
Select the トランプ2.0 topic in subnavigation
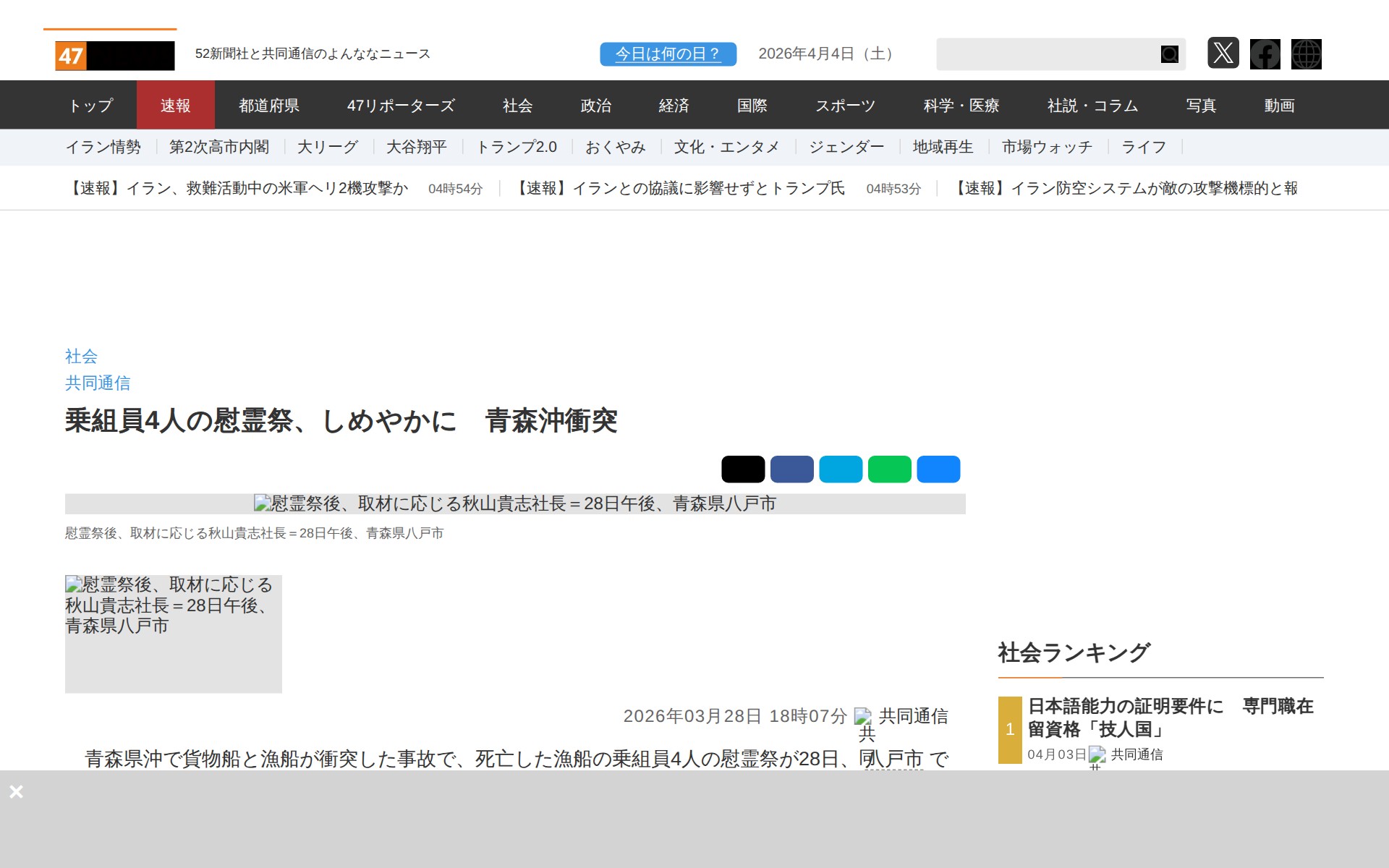(x=517, y=147)
